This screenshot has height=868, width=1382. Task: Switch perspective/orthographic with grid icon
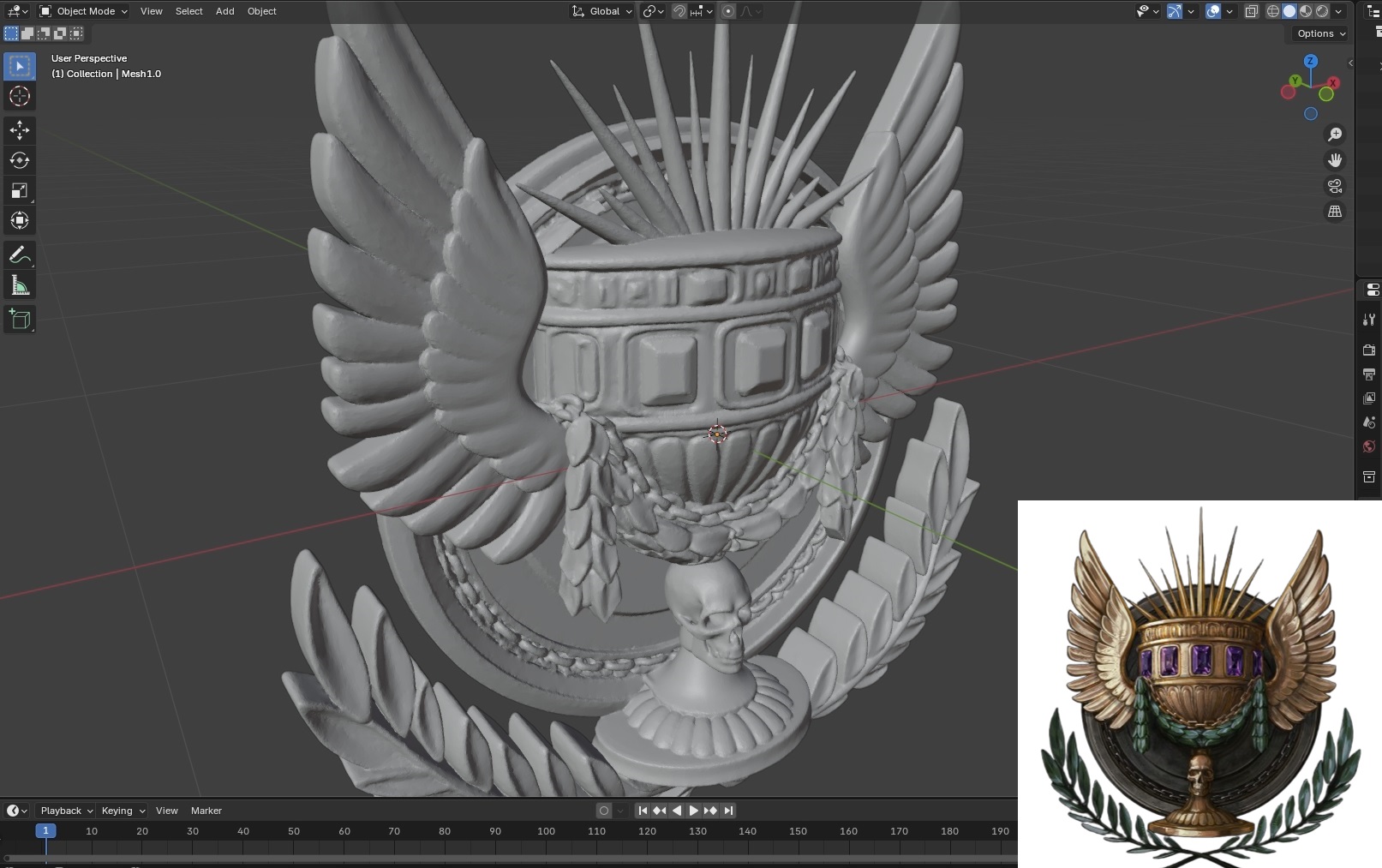1335,212
